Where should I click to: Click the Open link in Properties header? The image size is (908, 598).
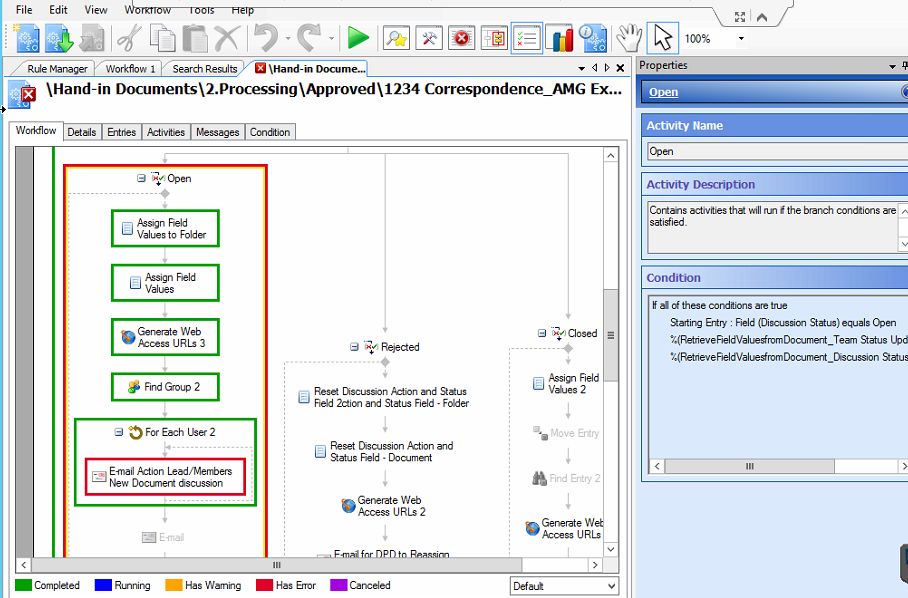pyautogui.click(x=663, y=92)
